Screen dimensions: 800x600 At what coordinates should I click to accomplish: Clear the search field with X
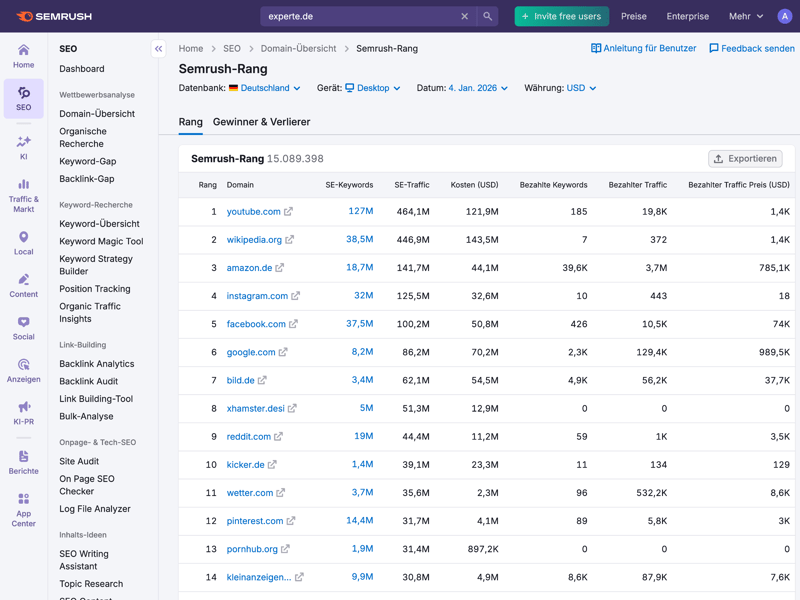pos(464,16)
